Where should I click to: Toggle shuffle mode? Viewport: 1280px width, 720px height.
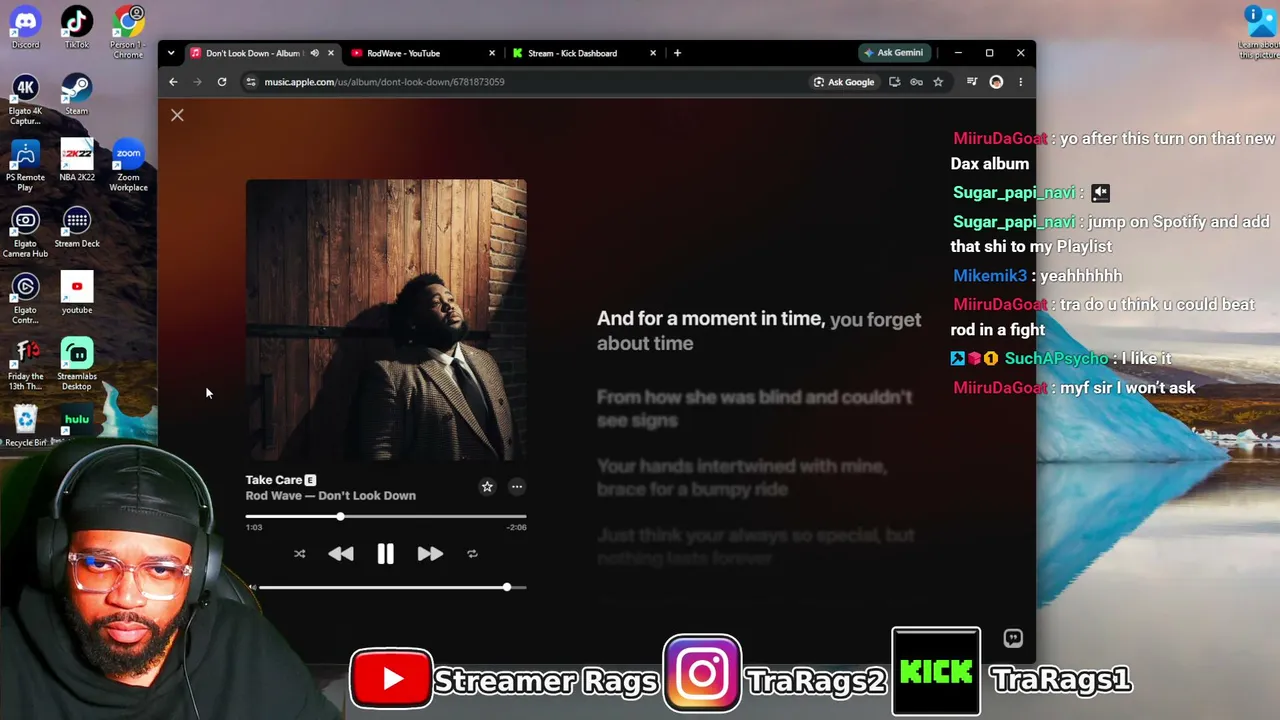[x=299, y=554]
